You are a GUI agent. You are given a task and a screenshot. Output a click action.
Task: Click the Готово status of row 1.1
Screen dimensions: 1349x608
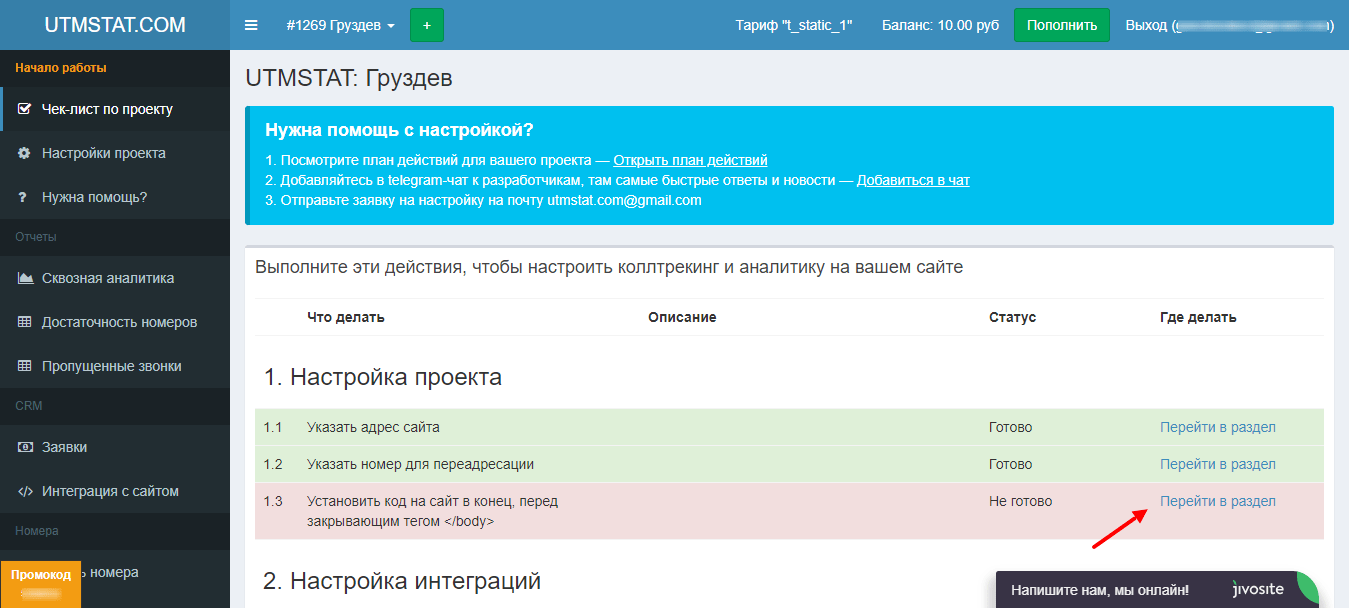[x=1010, y=427]
